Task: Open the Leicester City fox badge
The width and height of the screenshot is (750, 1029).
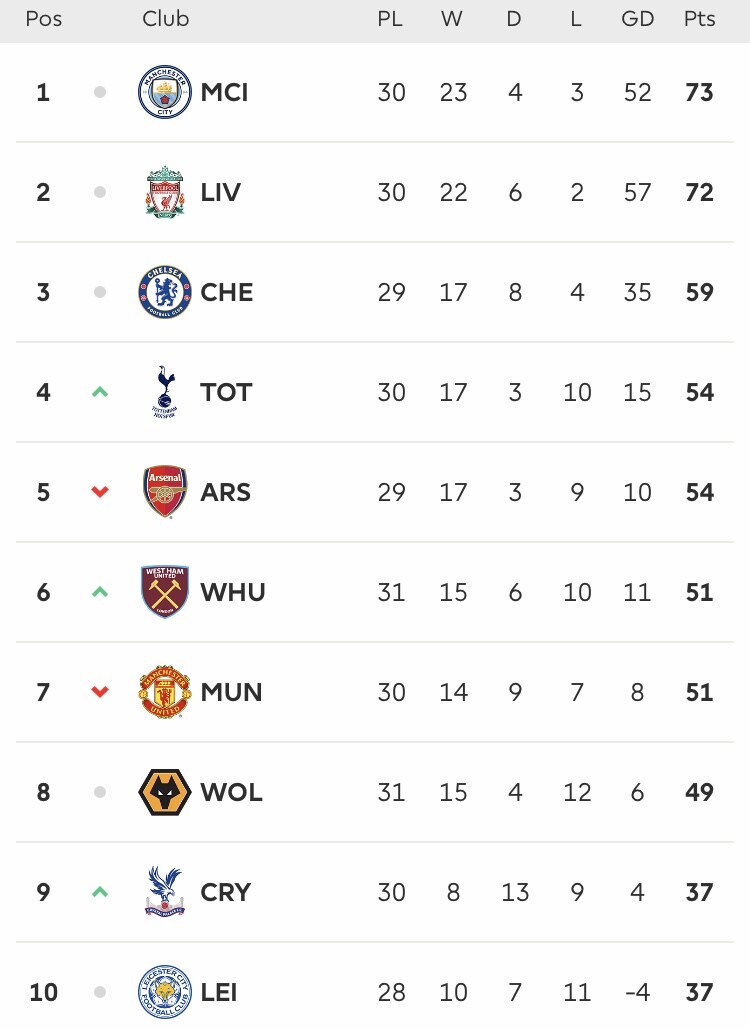Action: 165,992
